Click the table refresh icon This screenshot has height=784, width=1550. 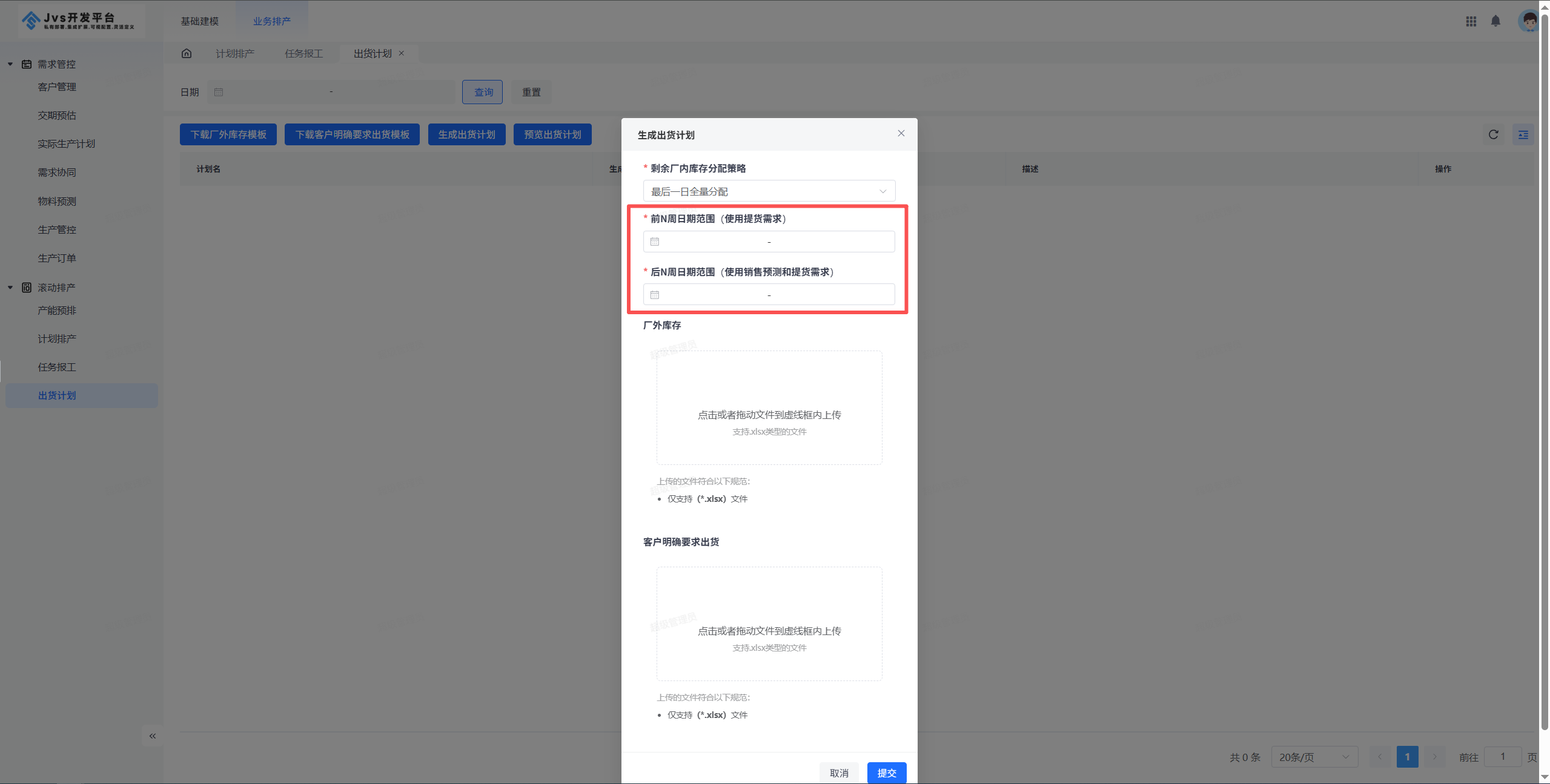tap(1493, 134)
